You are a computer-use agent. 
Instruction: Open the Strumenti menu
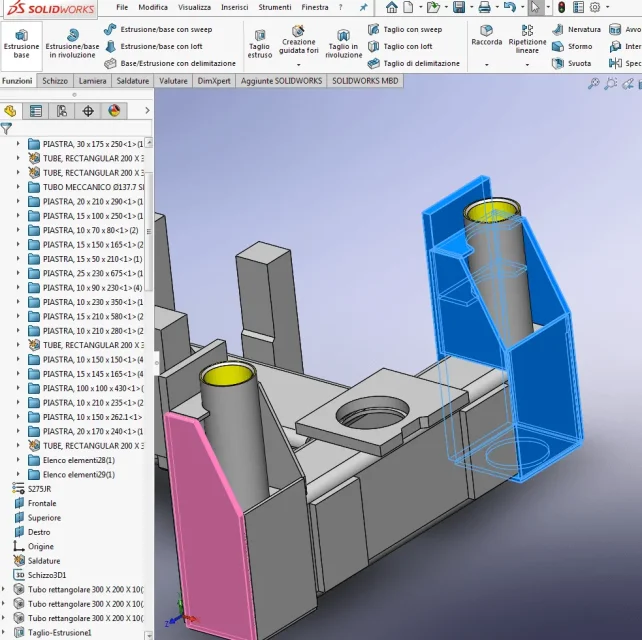(x=275, y=7)
